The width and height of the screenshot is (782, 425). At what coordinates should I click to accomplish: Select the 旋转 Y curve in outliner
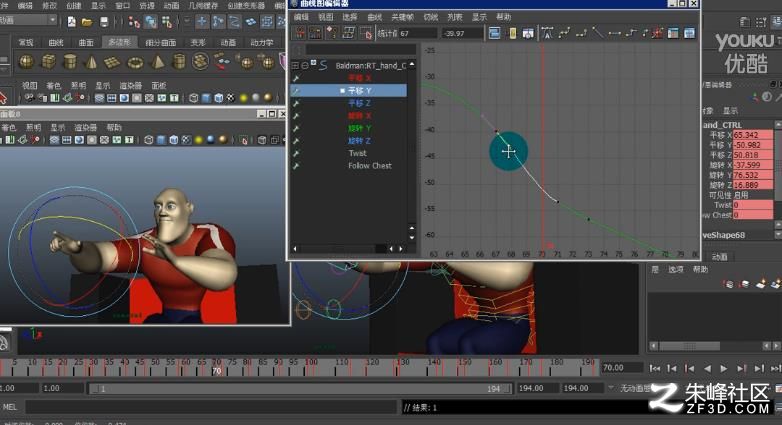point(359,128)
